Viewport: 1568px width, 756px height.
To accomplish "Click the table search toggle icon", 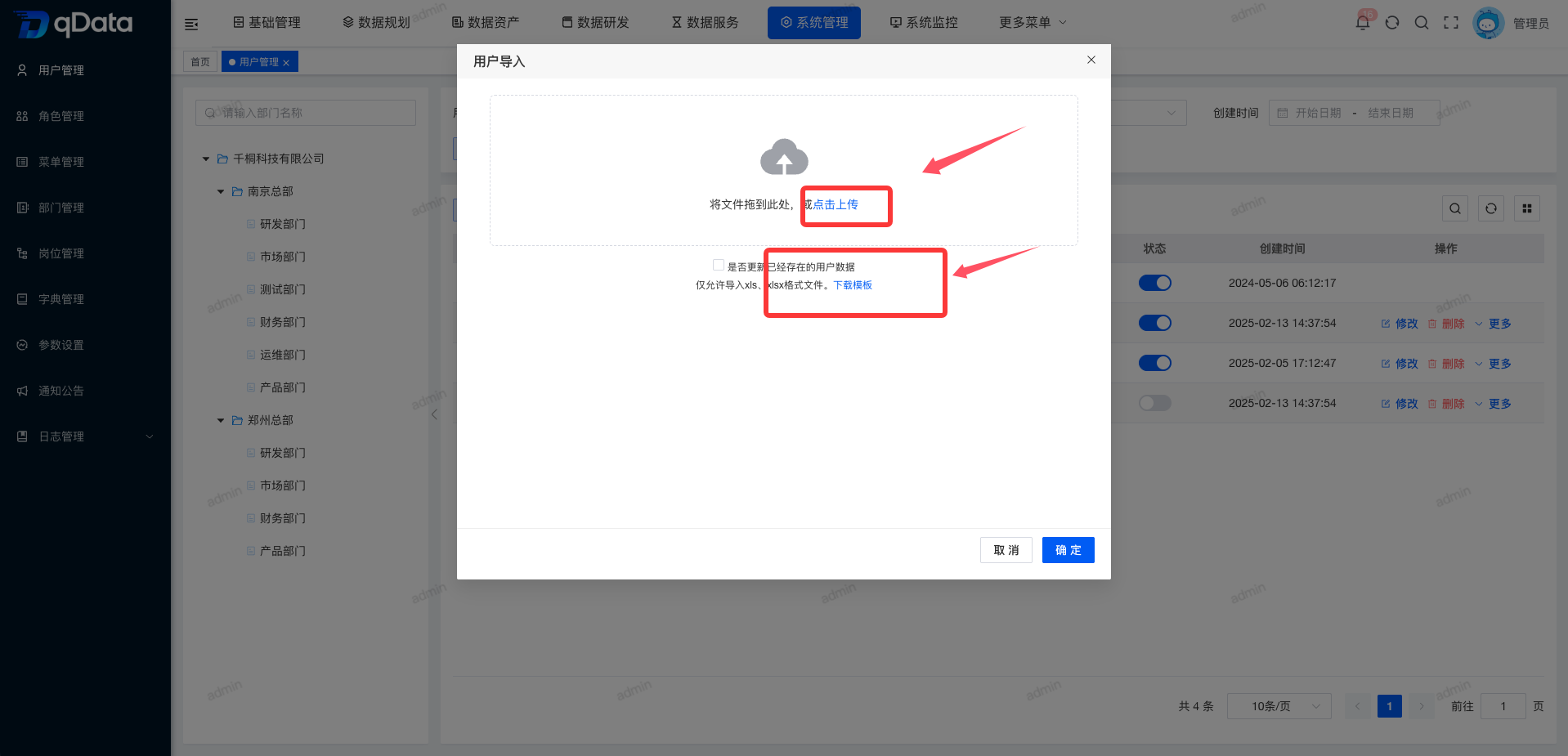I will (1455, 208).
